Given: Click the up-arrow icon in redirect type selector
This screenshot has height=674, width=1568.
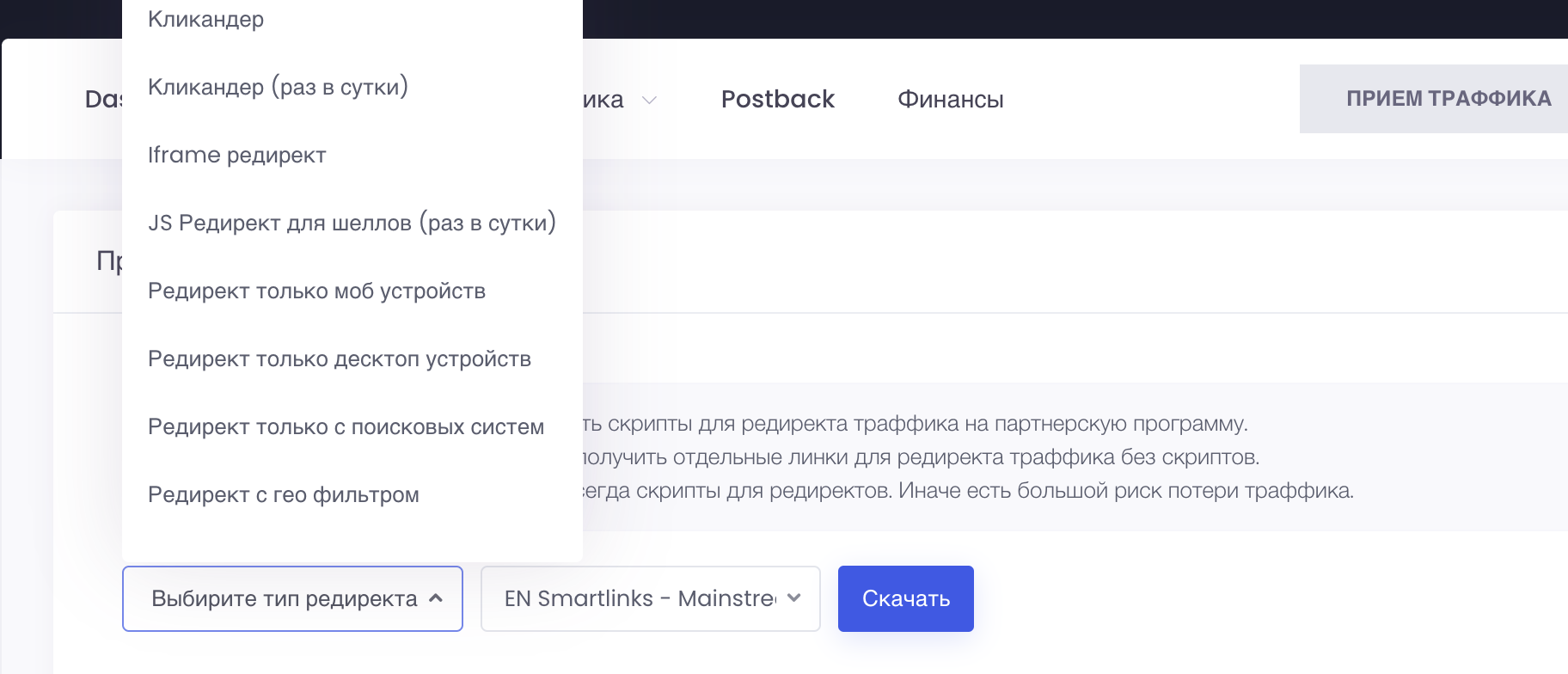Looking at the screenshot, I should [436, 598].
